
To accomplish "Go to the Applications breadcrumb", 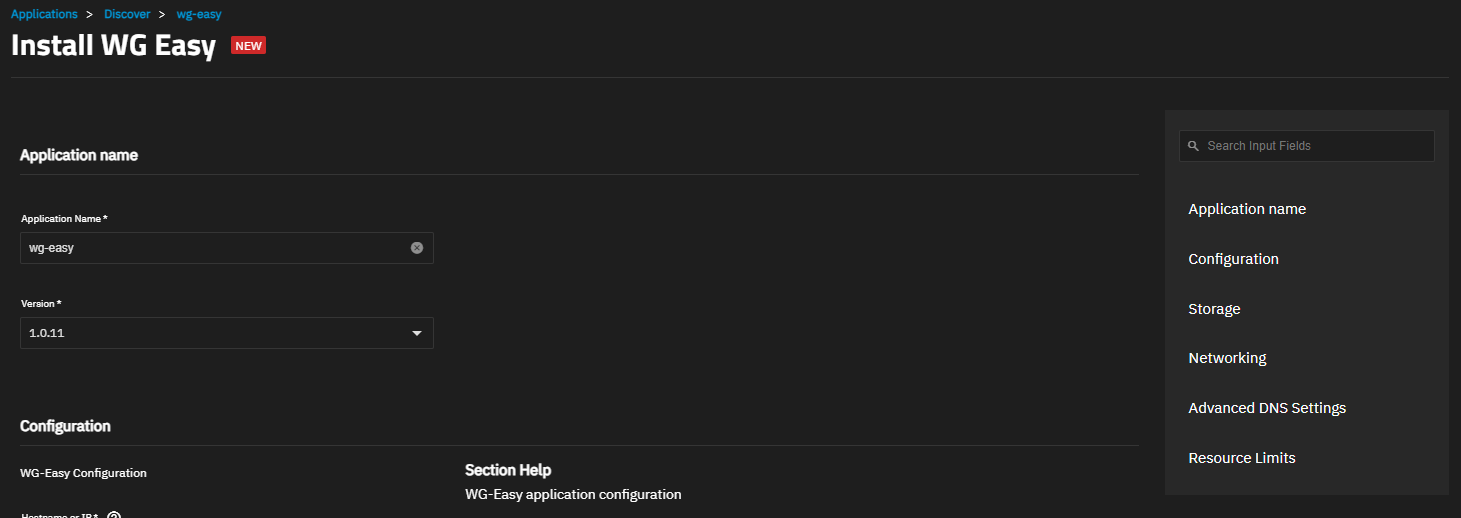I will (44, 14).
